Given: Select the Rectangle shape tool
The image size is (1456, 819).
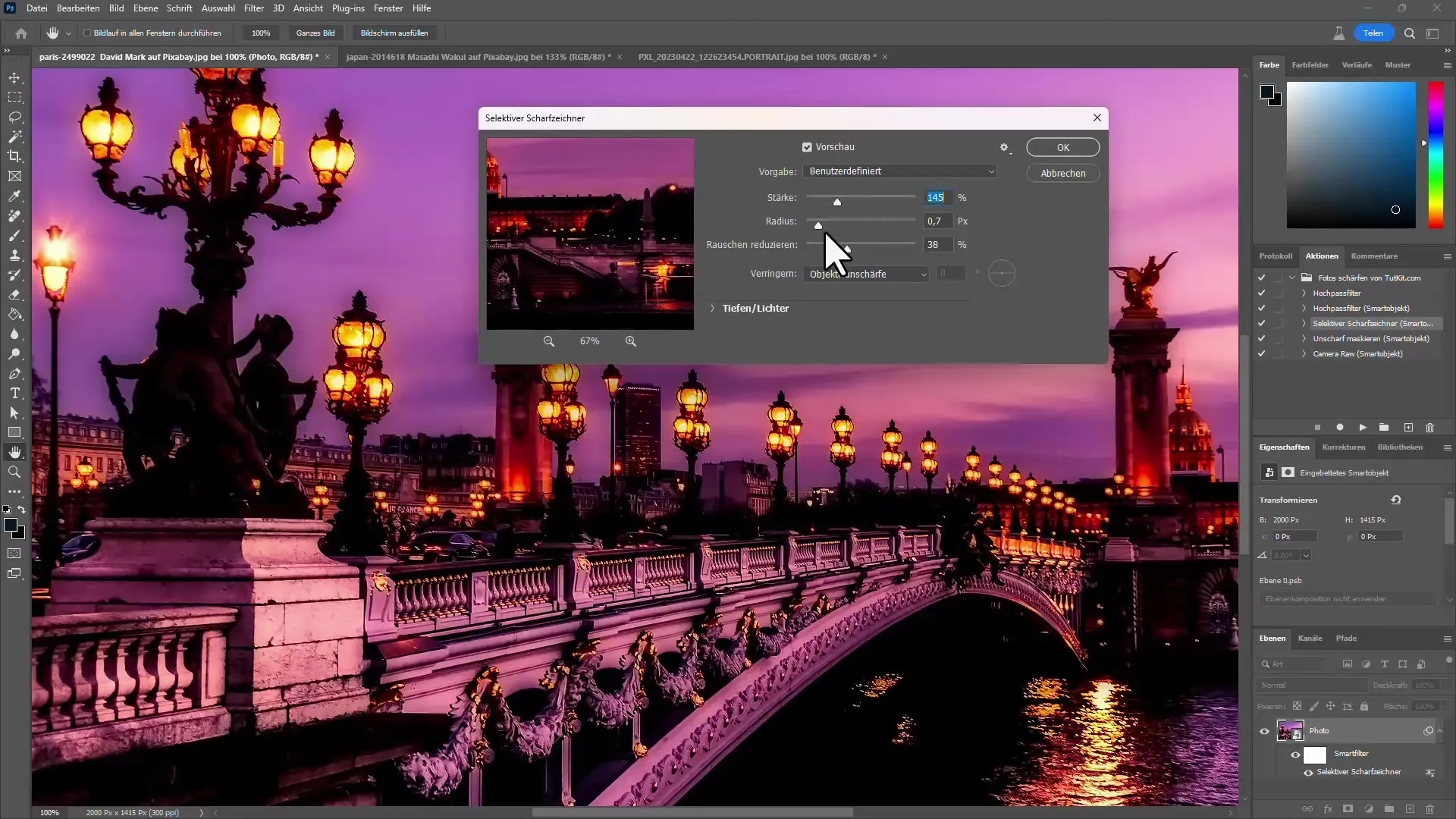Looking at the screenshot, I should (14, 432).
